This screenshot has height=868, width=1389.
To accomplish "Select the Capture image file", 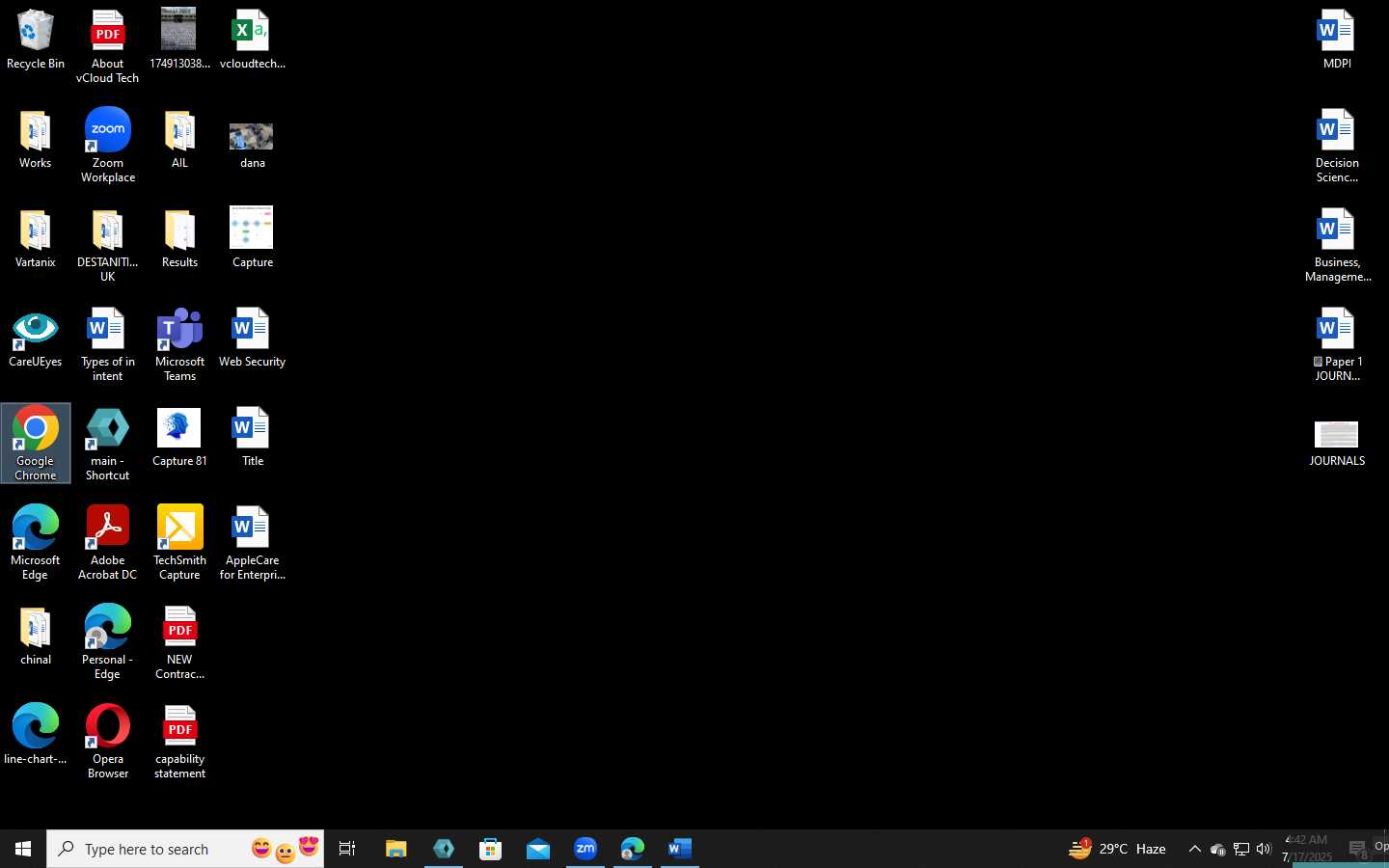I will point(252,237).
